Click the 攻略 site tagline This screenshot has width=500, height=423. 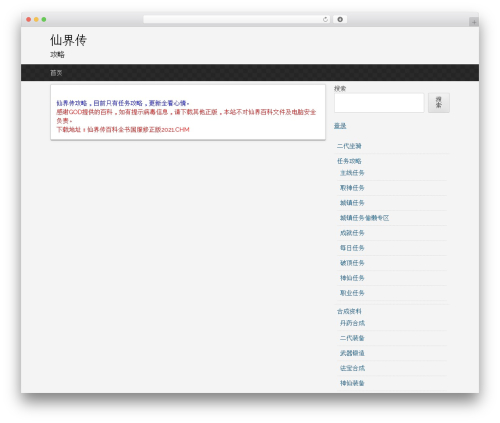click(57, 54)
